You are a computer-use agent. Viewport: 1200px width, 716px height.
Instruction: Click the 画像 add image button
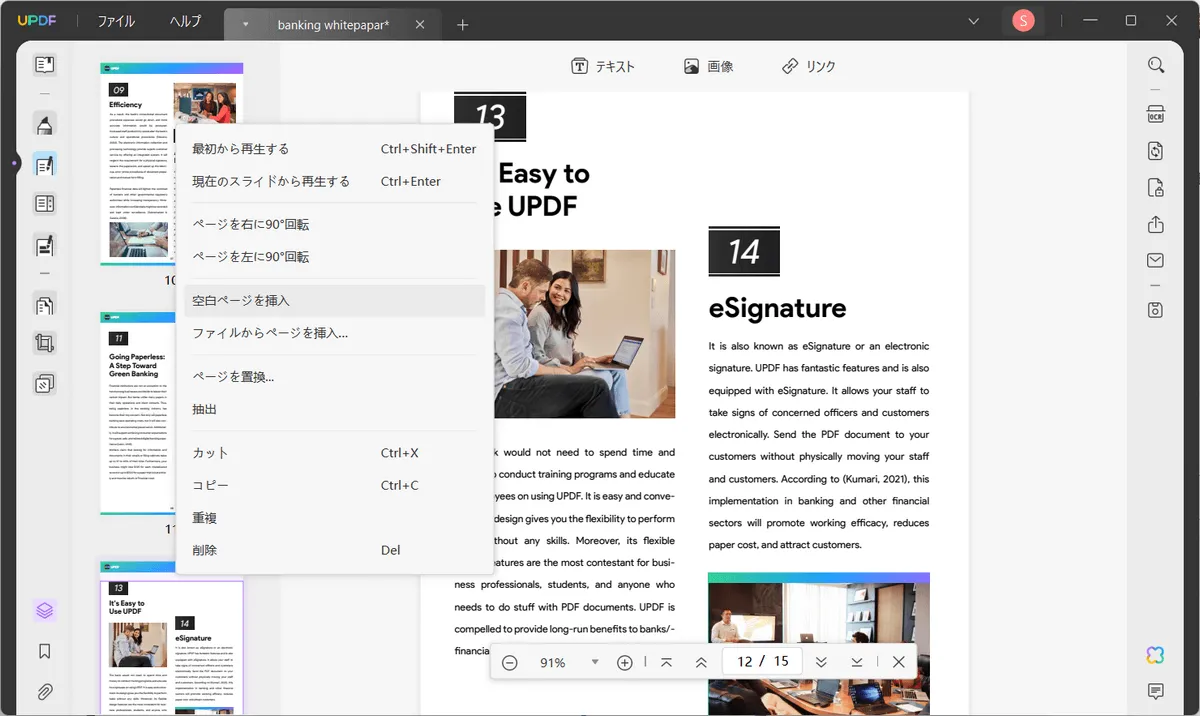point(709,66)
